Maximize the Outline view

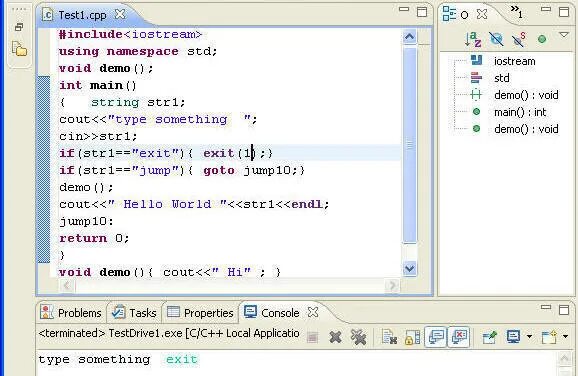click(x=564, y=12)
